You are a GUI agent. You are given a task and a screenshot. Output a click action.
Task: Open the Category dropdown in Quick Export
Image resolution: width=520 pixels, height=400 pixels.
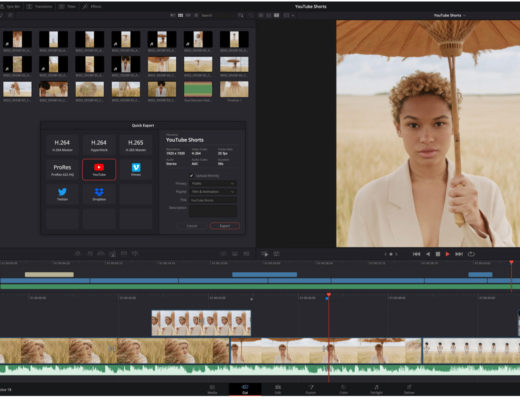pyautogui.click(x=213, y=192)
